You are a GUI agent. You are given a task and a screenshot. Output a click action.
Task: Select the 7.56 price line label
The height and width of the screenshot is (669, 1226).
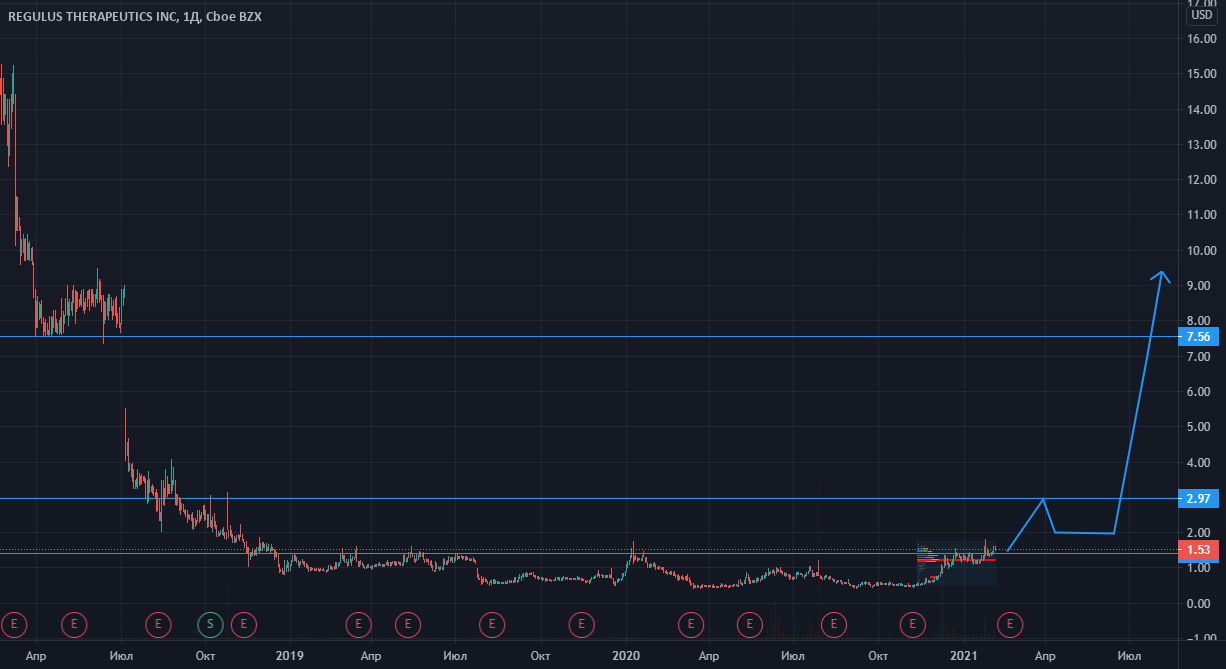click(1199, 337)
